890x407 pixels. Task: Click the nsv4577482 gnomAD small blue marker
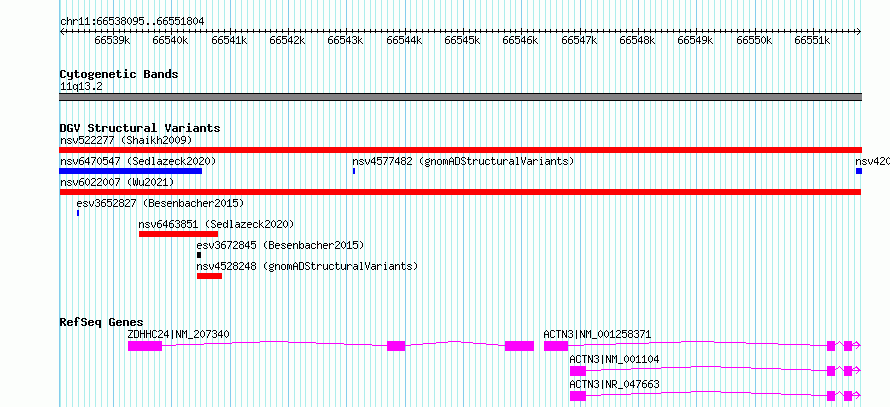pyautogui.click(x=354, y=171)
